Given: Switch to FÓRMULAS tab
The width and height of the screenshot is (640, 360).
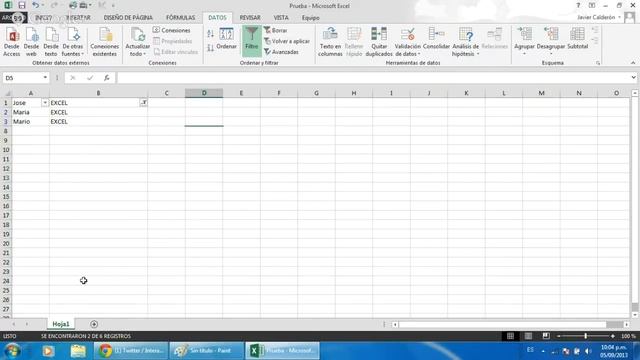Looking at the screenshot, I should click(x=180, y=18).
